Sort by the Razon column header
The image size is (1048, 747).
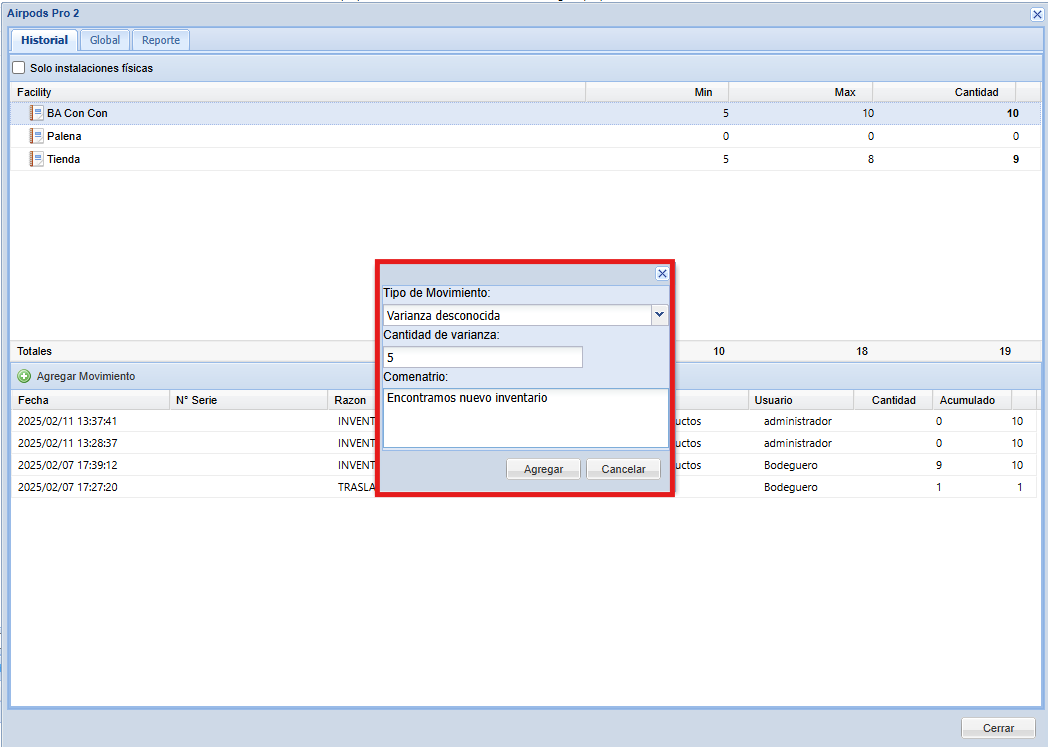click(352, 400)
